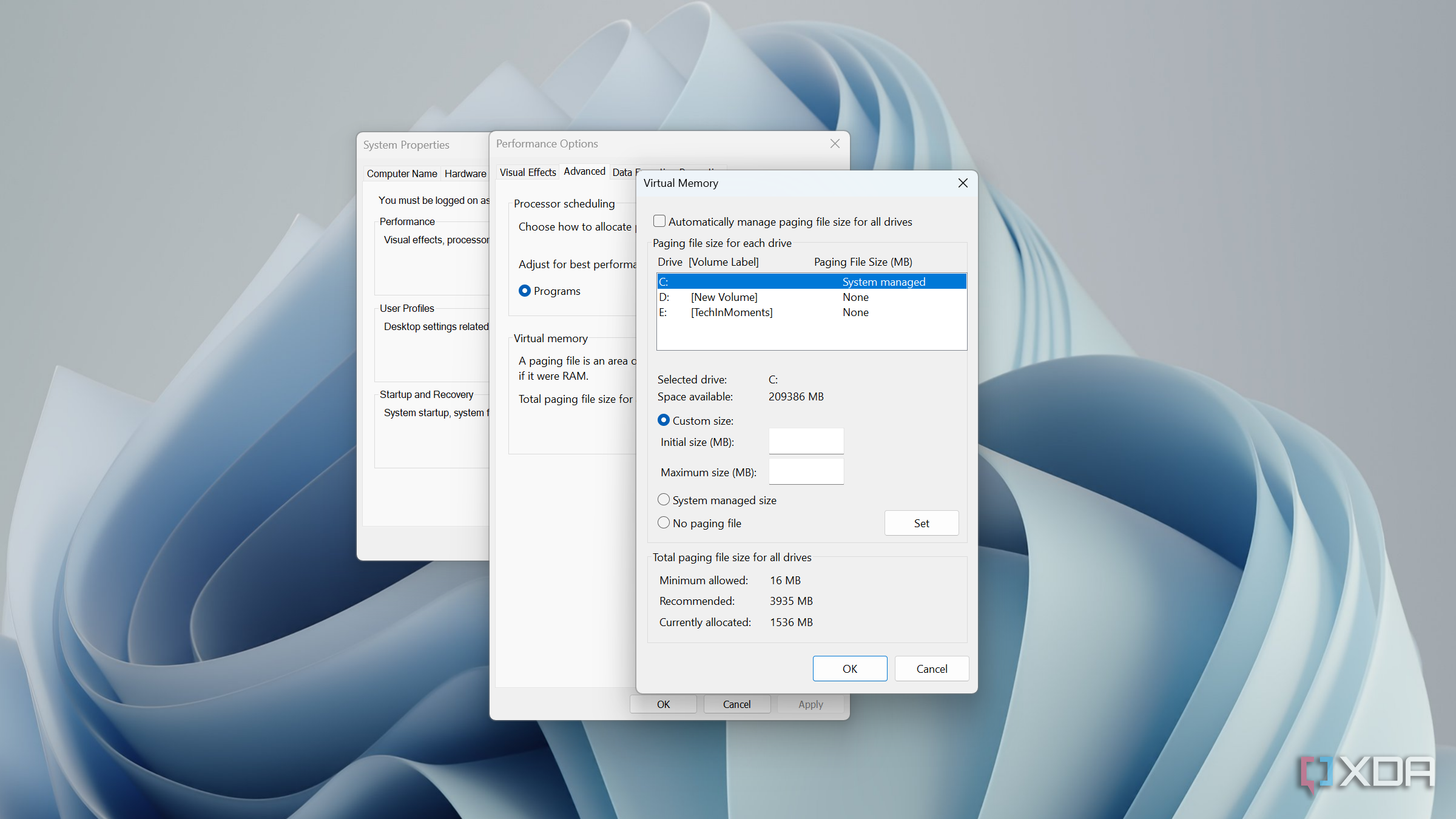Image resolution: width=1456 pixels, height=819 pixels.
Task: Click the Initial size (MB) field
Action: point(806,442)
